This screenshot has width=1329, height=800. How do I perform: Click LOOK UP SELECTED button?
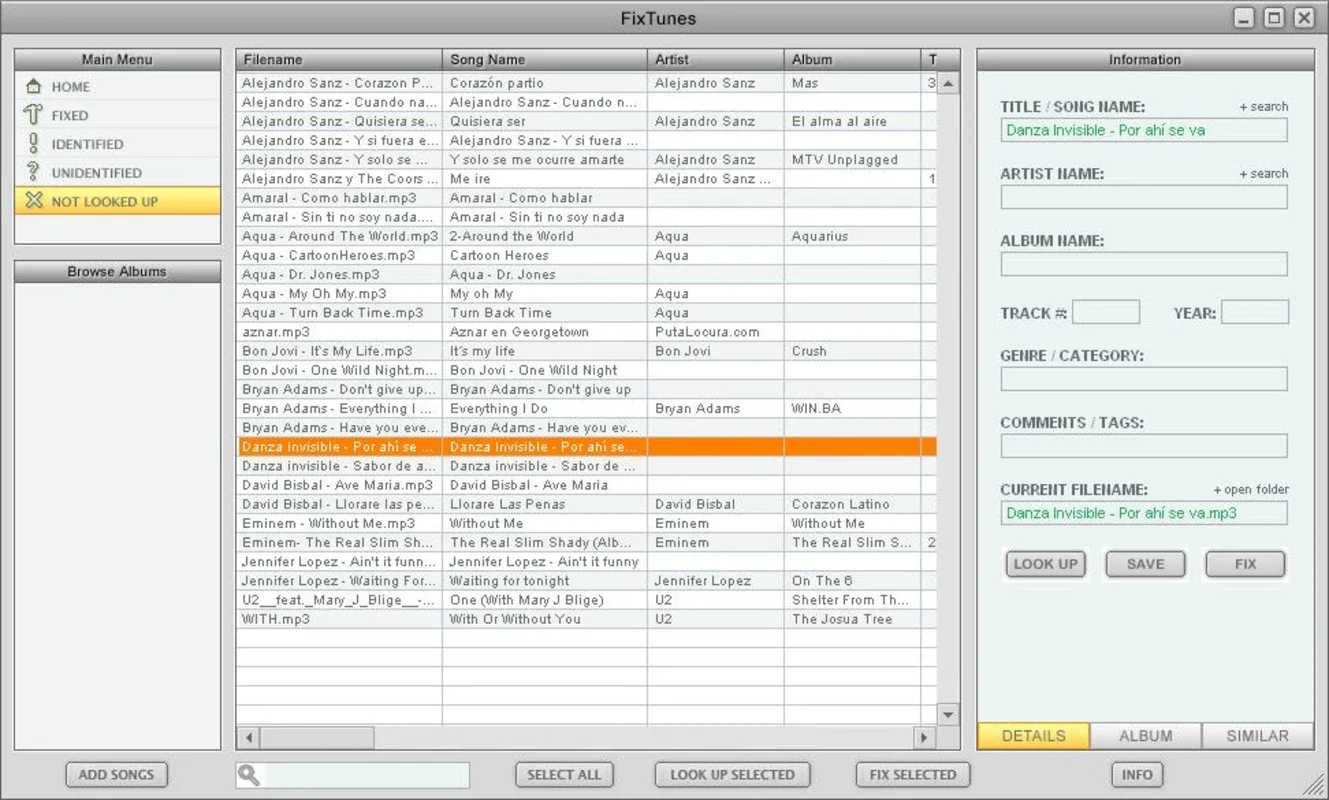pyautogui.click(x=732, y=775)
